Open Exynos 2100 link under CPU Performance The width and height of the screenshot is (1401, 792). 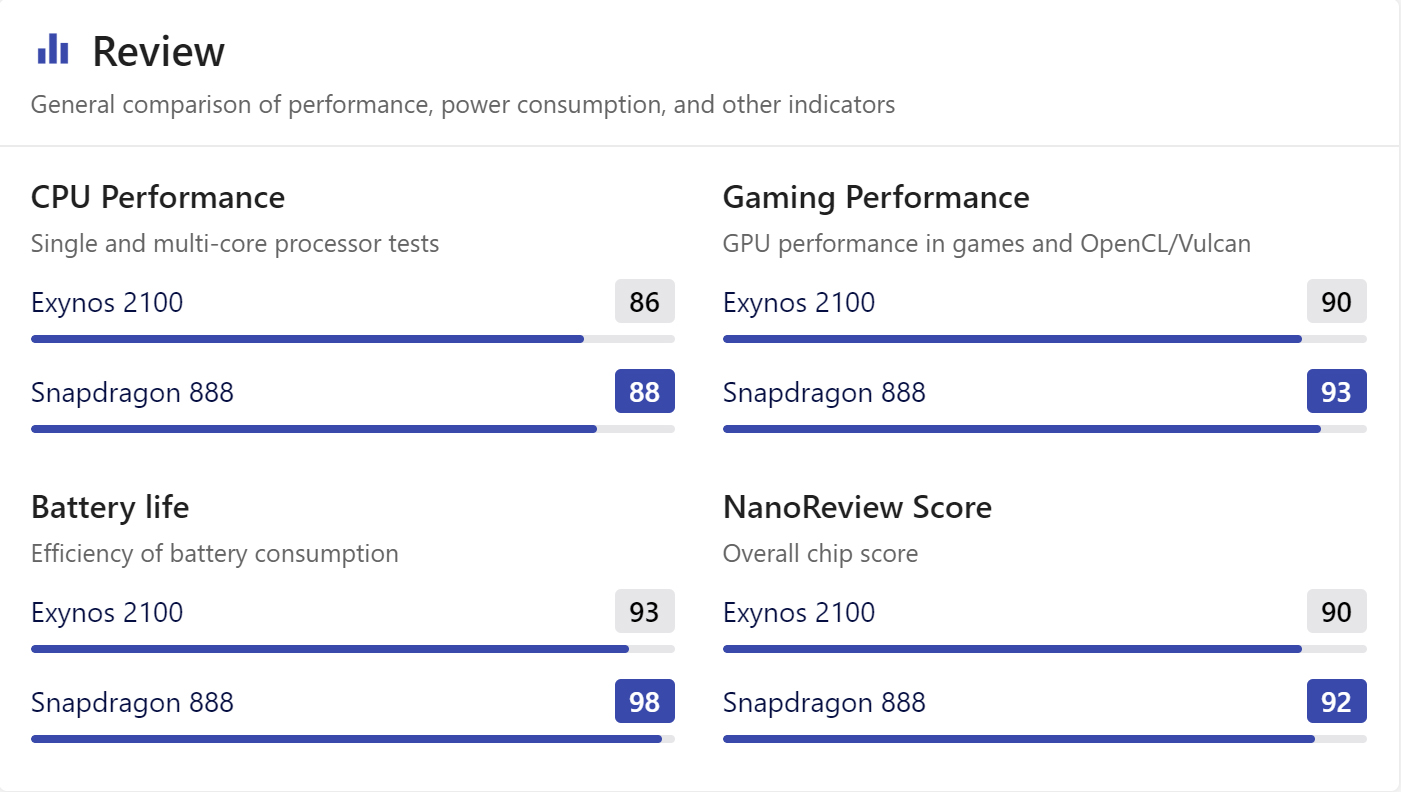(107, 302)
